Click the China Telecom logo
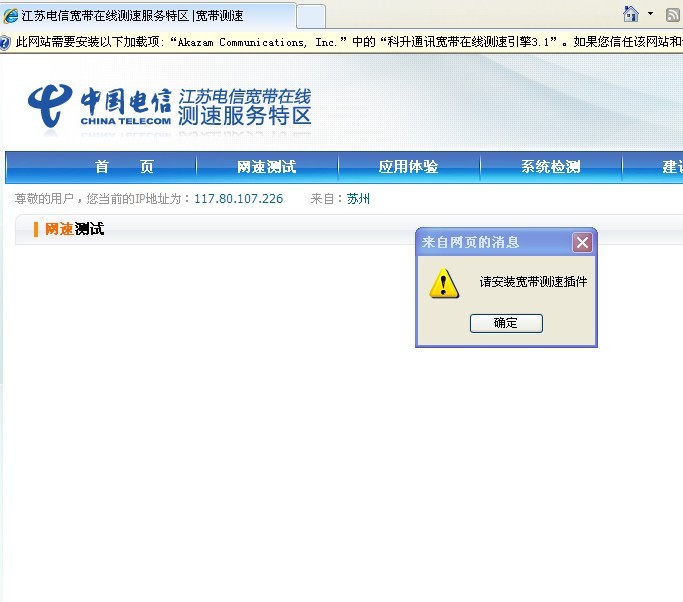This screenshot has height=602, width=683. tap(99, 107)
